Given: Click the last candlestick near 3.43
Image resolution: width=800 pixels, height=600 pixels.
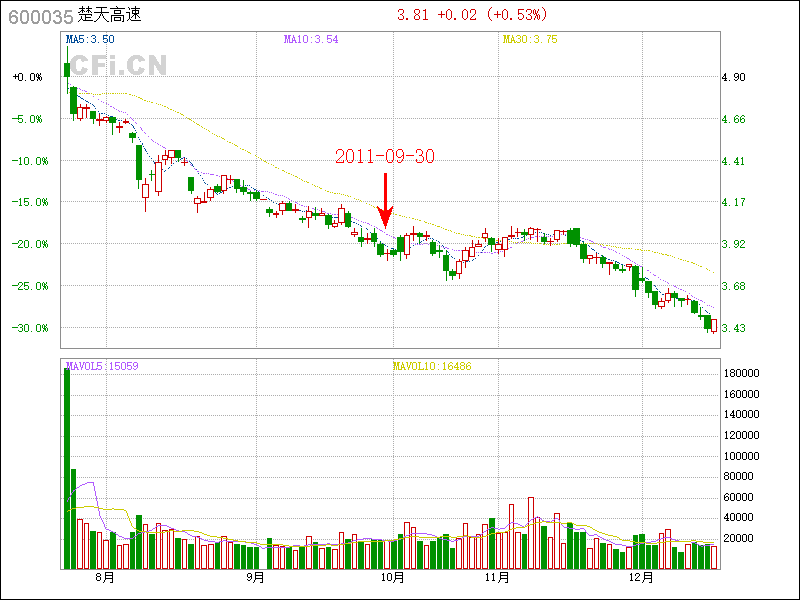Looking at the screenshot, I should (713, 324).
